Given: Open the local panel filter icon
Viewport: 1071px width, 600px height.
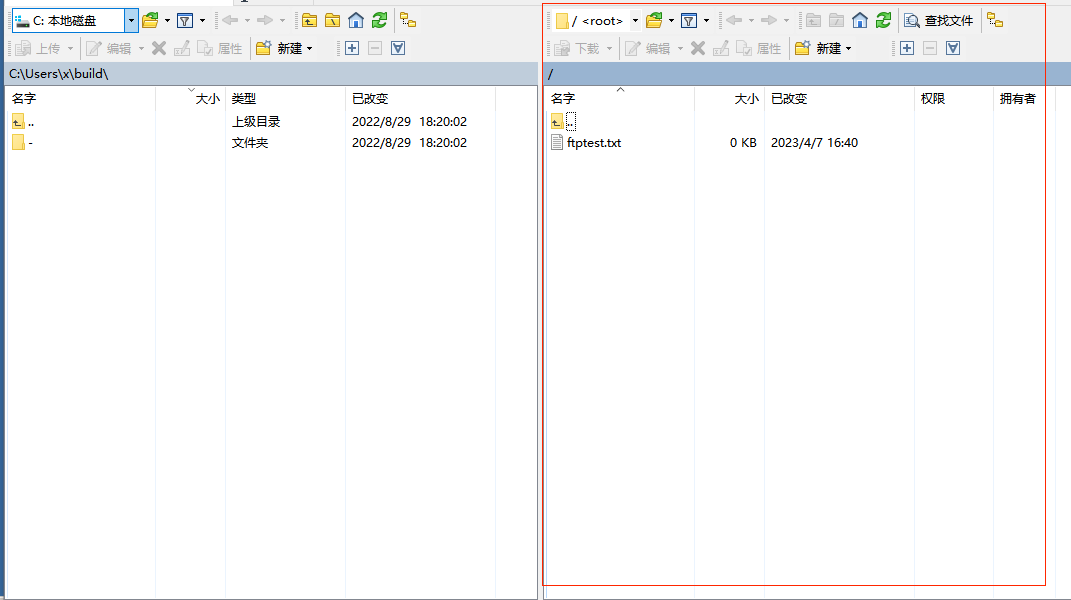Looking at the screenshot, I should coord(185,20).
